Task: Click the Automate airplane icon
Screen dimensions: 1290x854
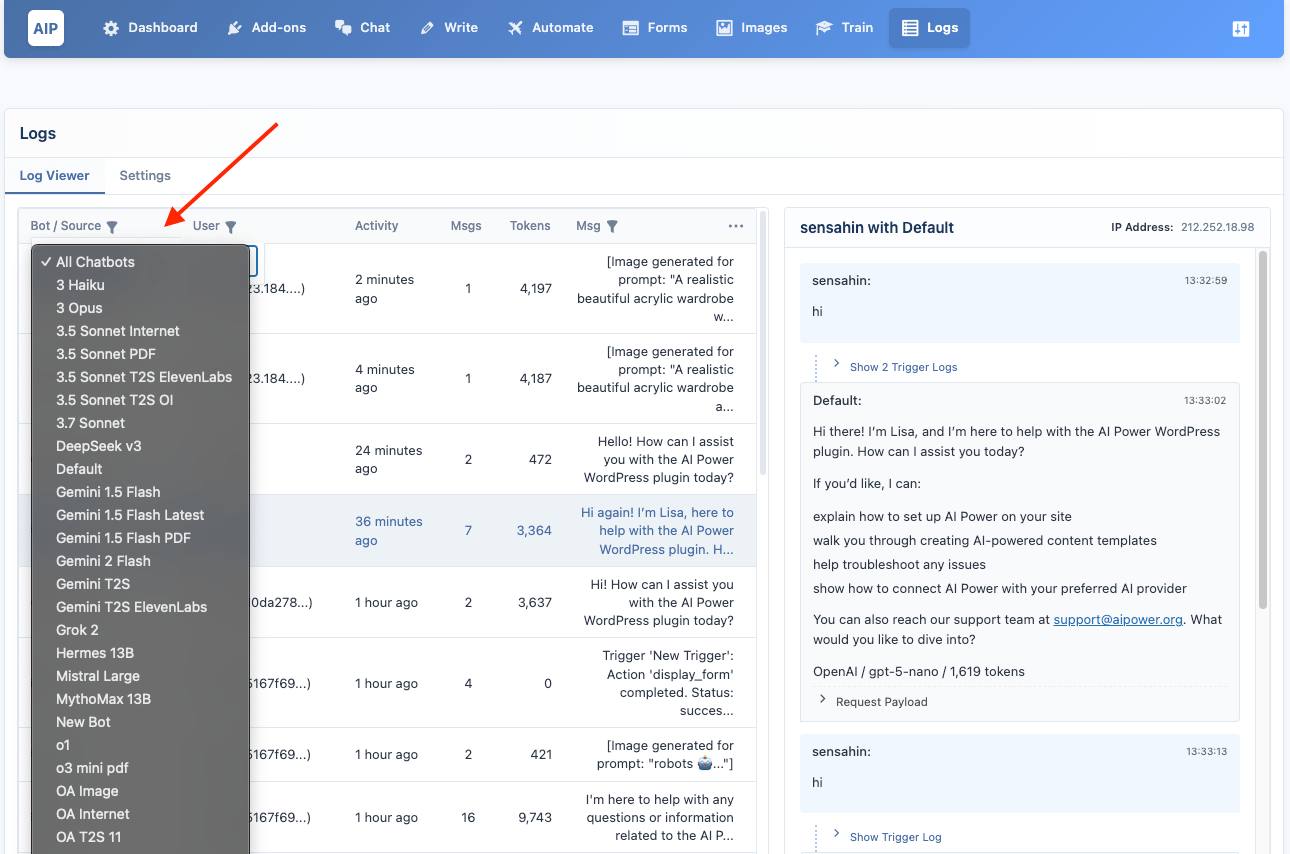Action: pyautogui.click(x=515, y=28)
